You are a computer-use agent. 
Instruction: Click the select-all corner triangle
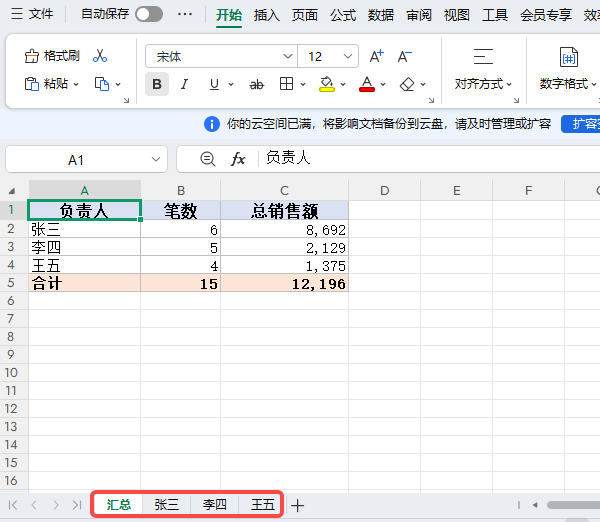[x=12, y=191]
